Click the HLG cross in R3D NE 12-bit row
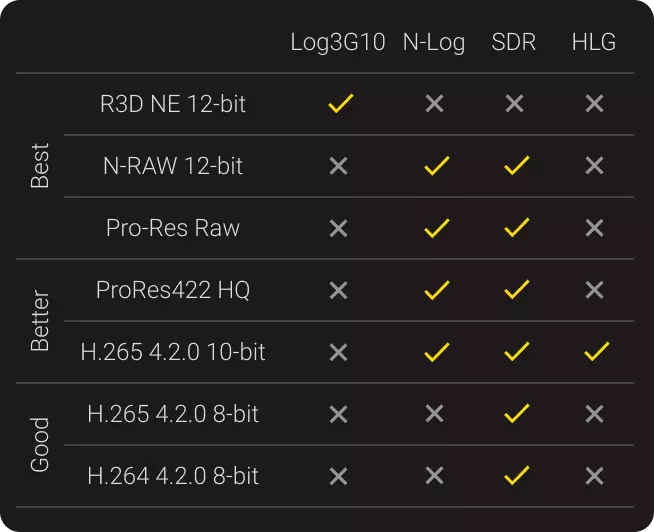 pyautogui.click(x=594, y=103)
